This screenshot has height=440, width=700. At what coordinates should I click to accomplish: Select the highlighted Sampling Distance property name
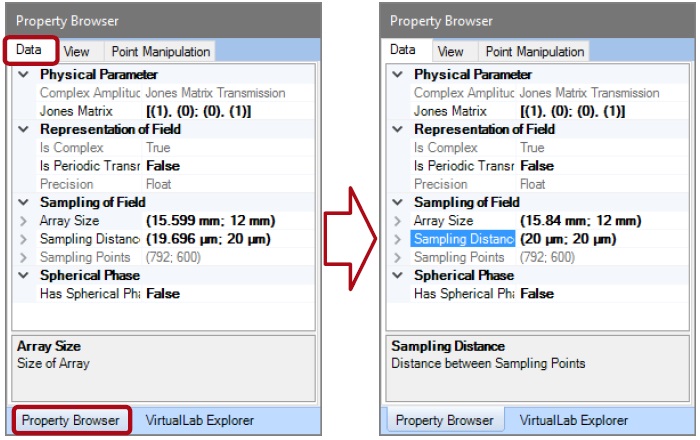coord(463,239)
